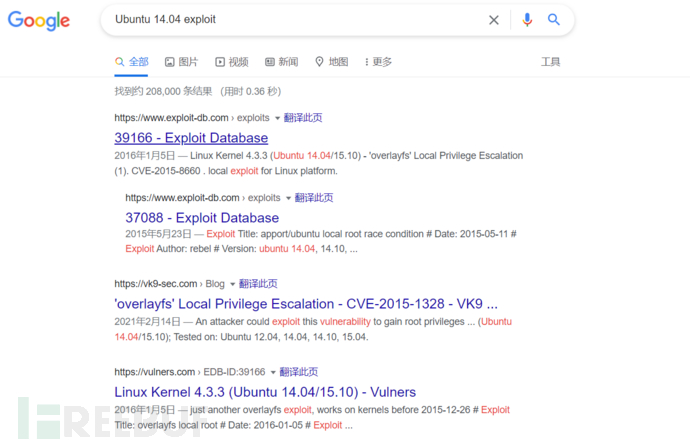Click the Google logo
Image resolution: width=690 pixels, height=446 pixels.
[39, 20]
